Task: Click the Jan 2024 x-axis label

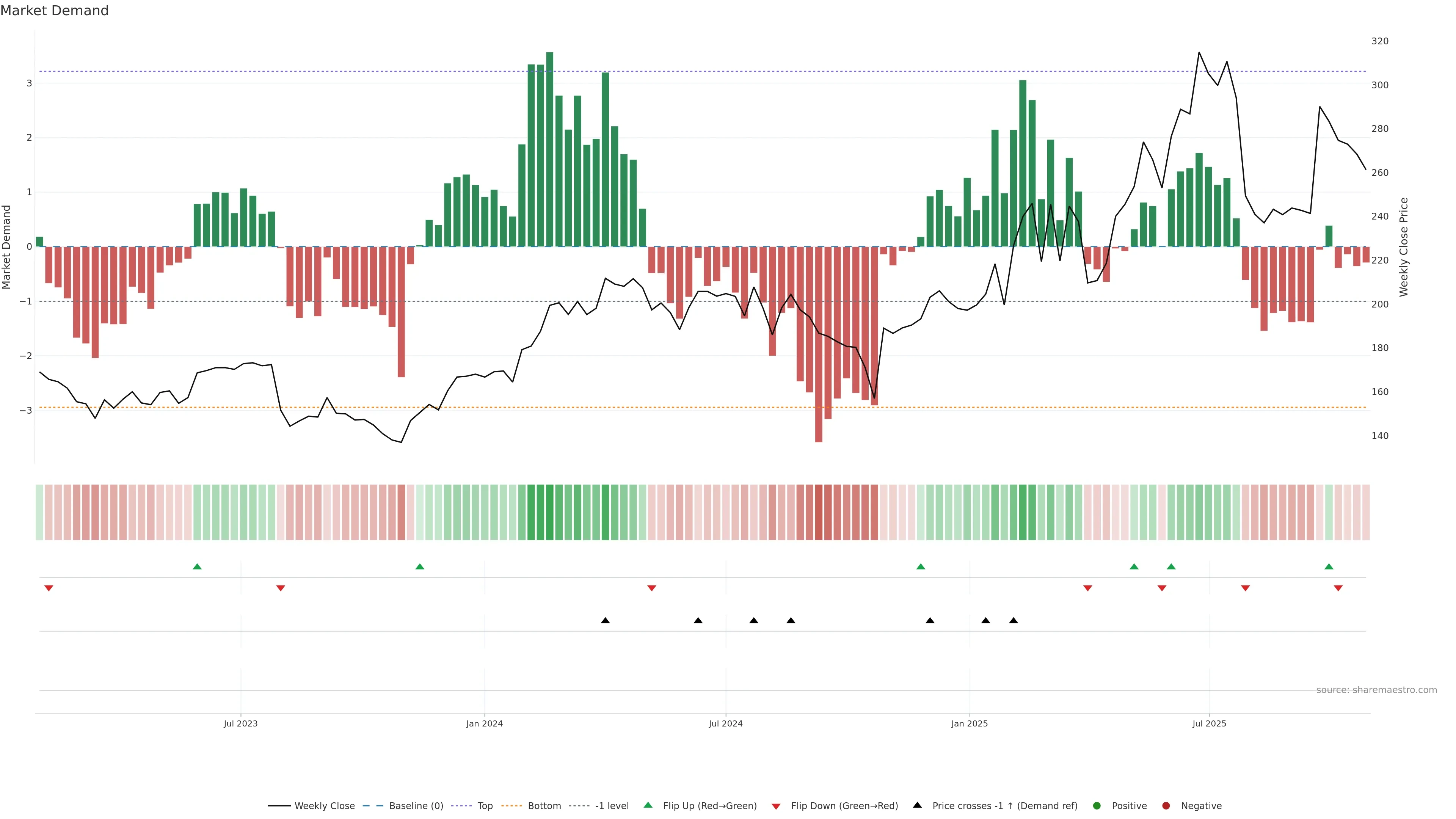Action: point(485,723)
